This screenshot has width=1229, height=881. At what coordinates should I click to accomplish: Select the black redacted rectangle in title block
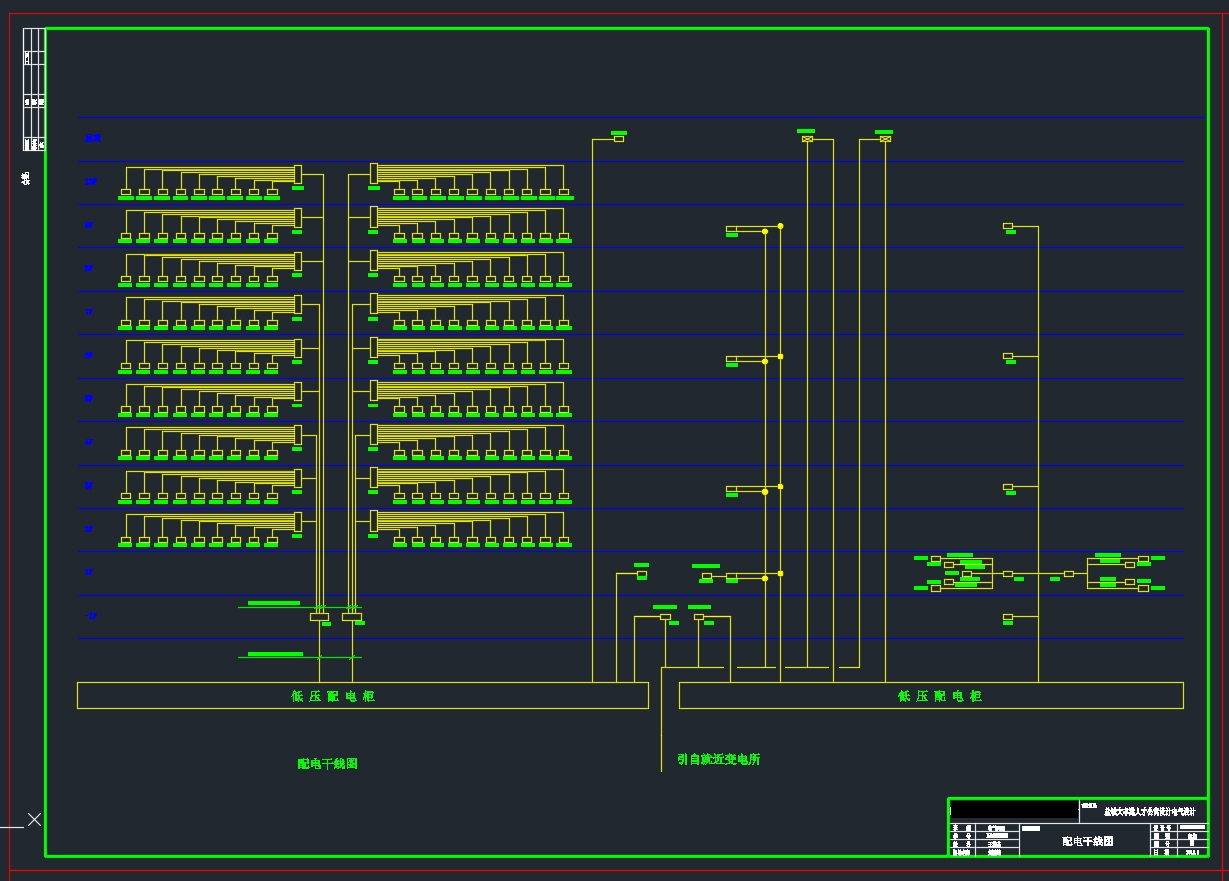coord(1013,810)
